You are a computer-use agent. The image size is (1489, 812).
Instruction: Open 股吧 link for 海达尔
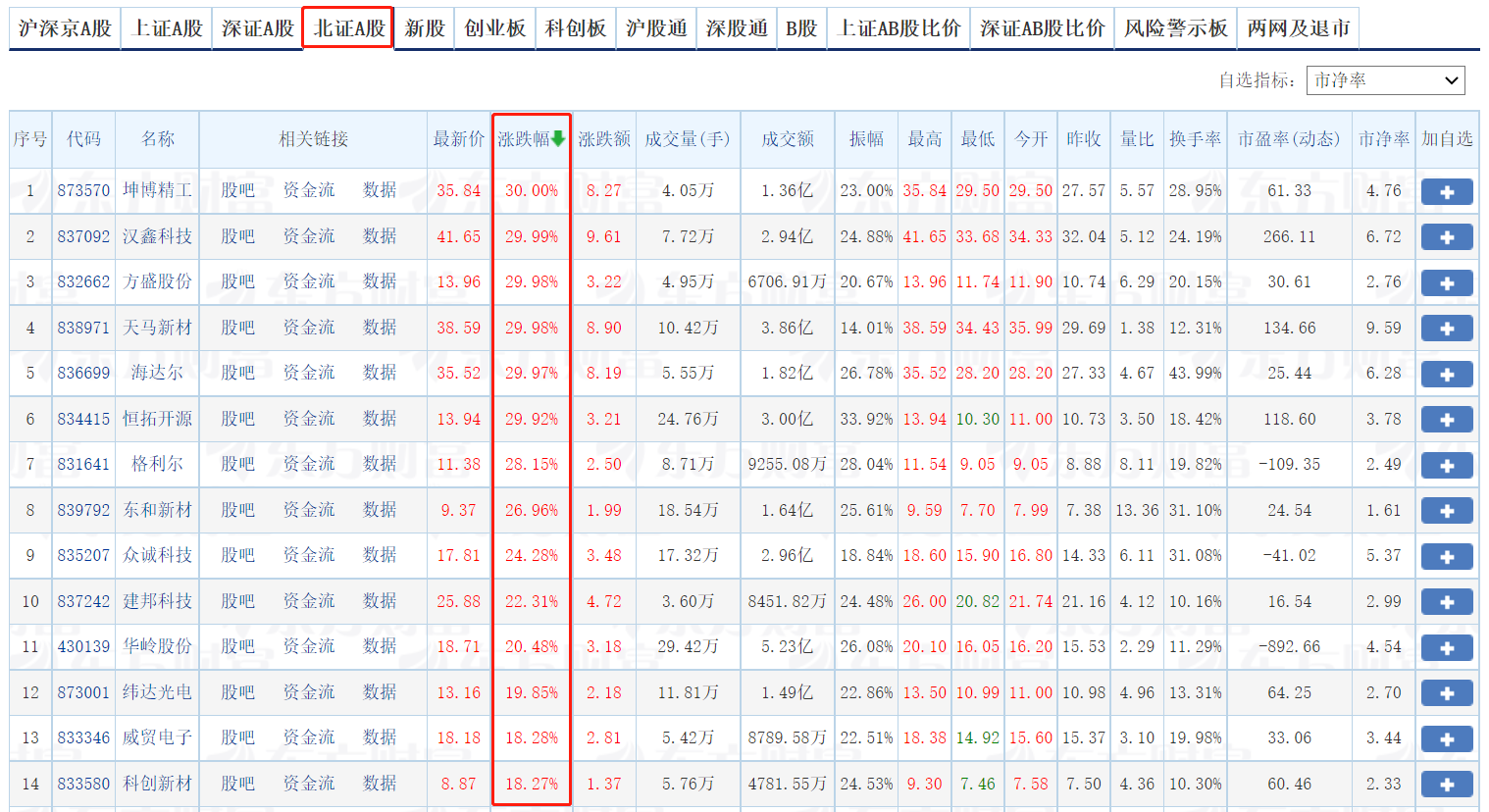pyautogui.click(x=237, y=373)
